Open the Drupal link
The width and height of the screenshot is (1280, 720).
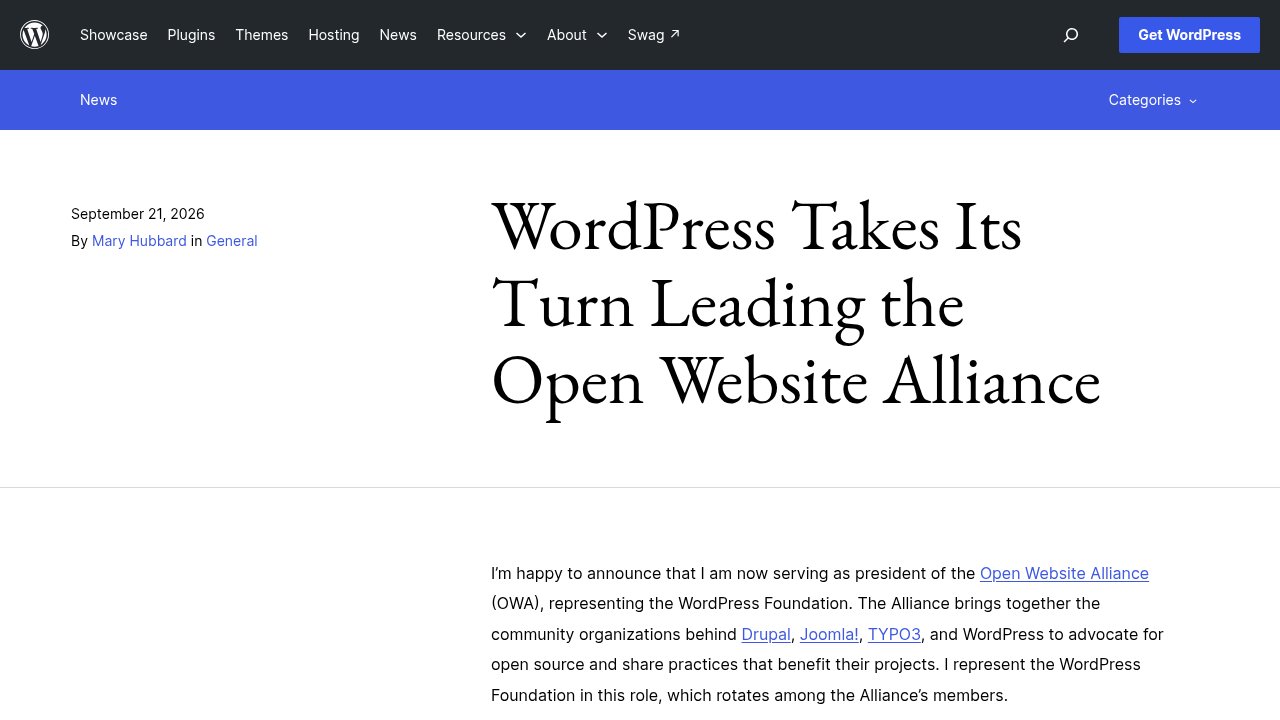(x=766, y=634)
